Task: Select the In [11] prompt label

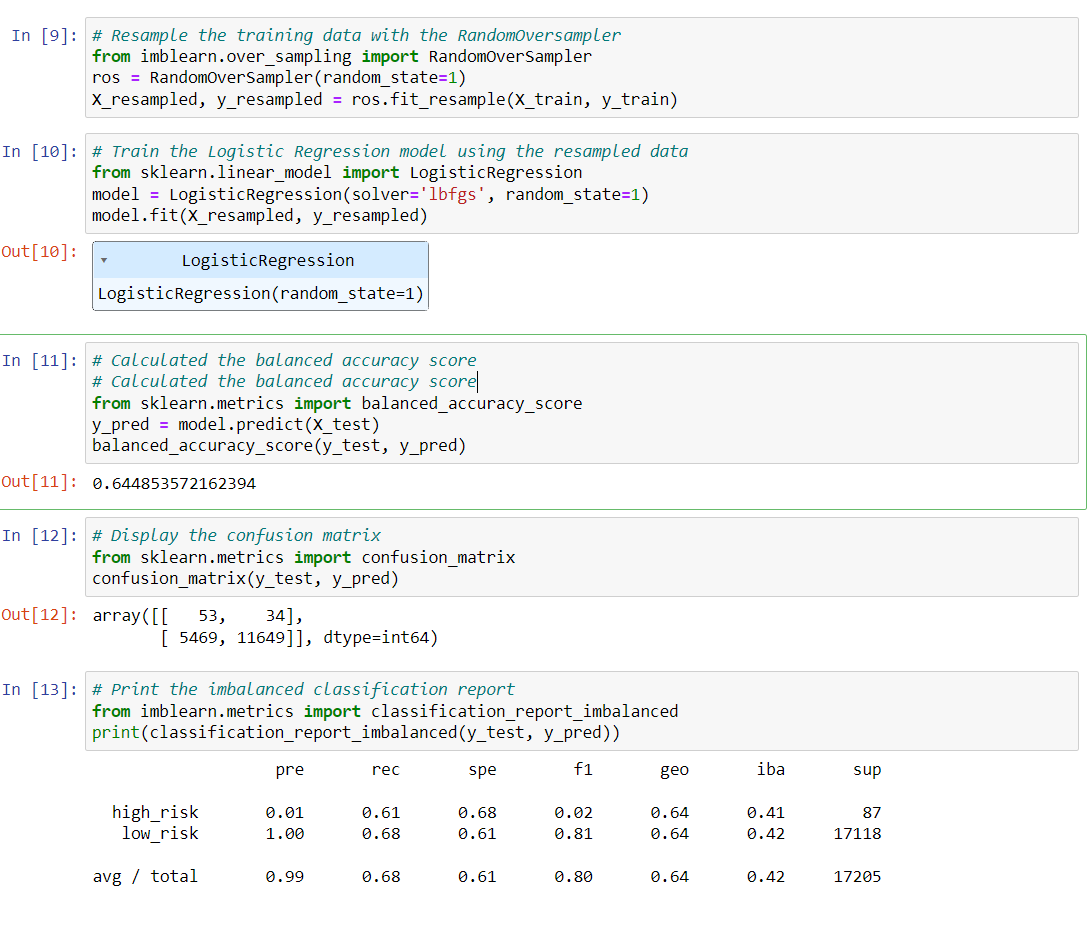Action: tap(40, 360)
